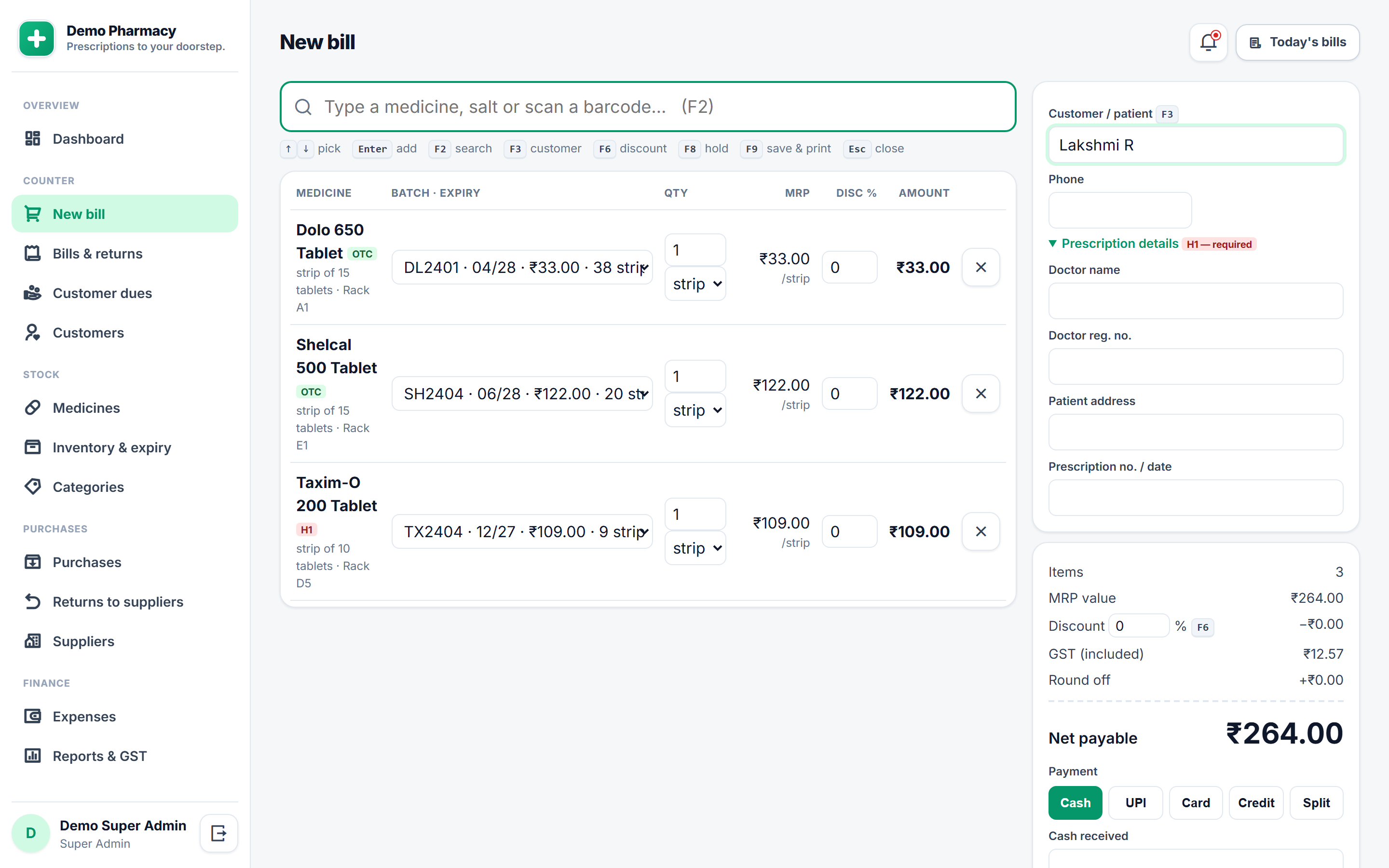Go to the New bill sidebar item
This screenshot has width=1389, height=868.
pyautogui.click(x=124, y=214)
